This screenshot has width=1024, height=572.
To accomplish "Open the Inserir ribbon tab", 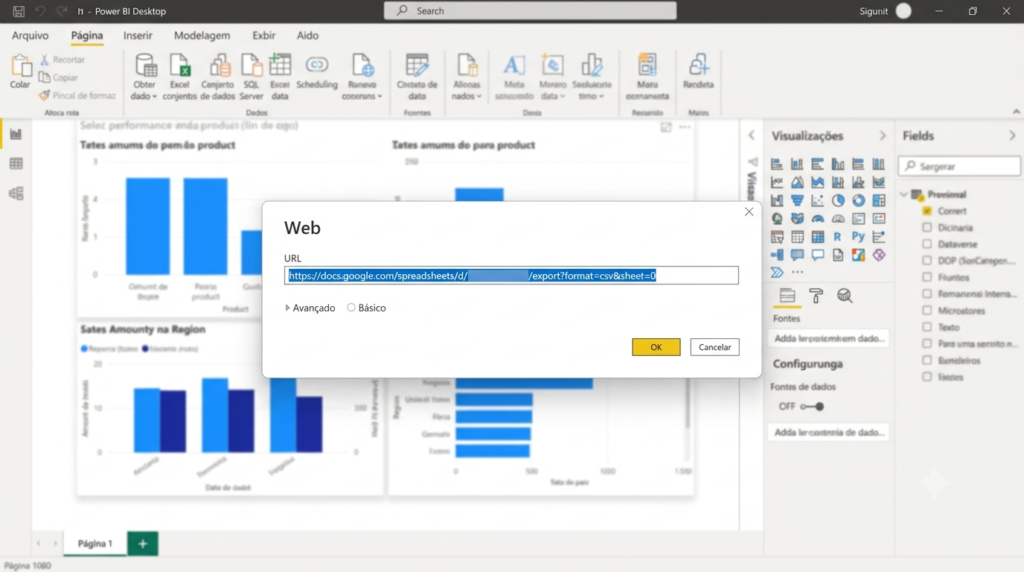I will click(138, 35).
